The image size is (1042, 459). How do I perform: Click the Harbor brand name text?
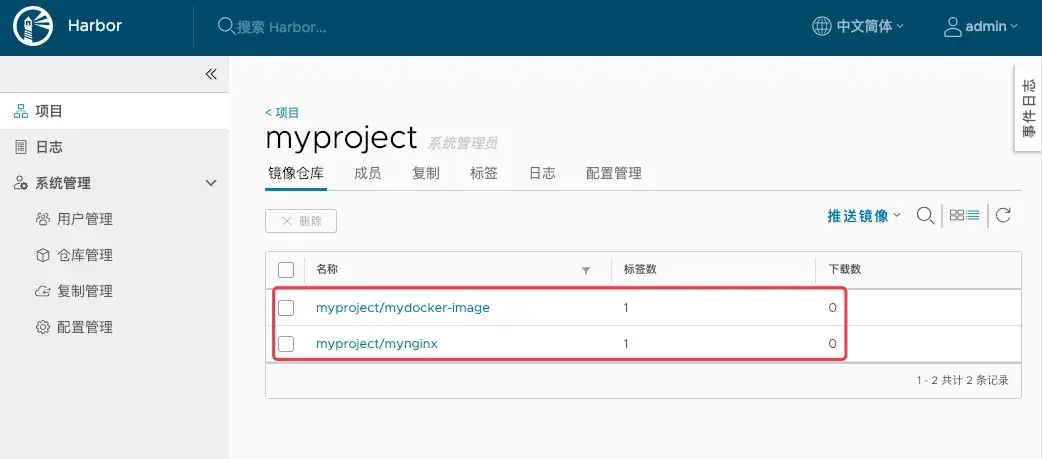[x=95, y=26]
